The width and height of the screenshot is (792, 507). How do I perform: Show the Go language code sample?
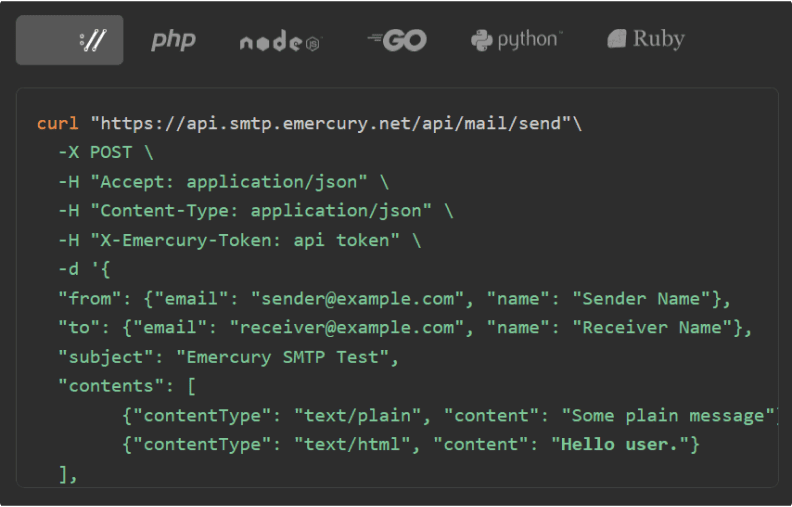pos(397,40)
